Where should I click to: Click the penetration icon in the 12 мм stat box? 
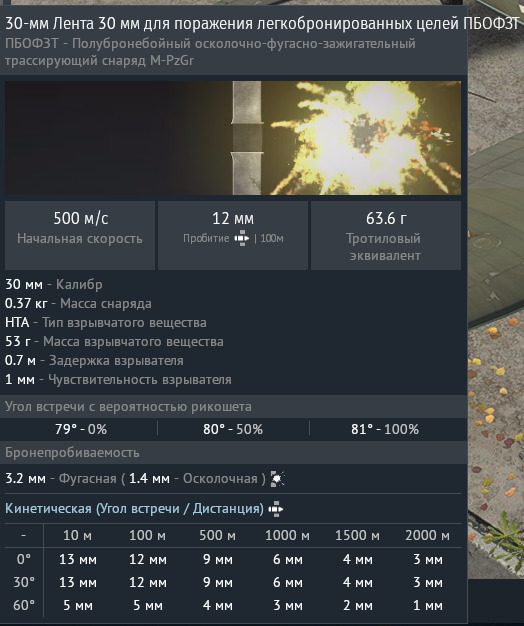pyautogui.click(x=242, y=238)
